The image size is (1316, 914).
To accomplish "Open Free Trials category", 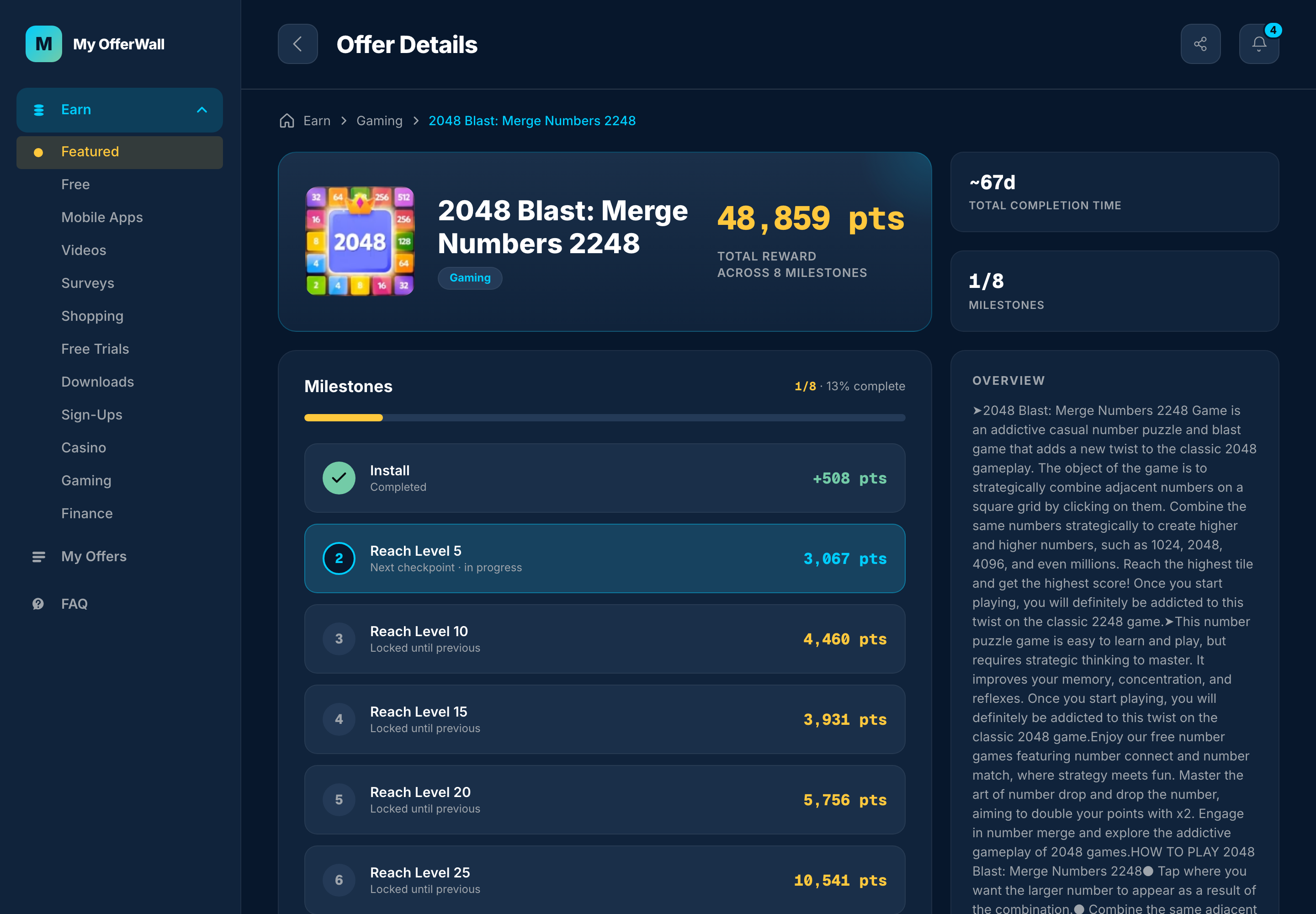I will [x=95, y=349].
